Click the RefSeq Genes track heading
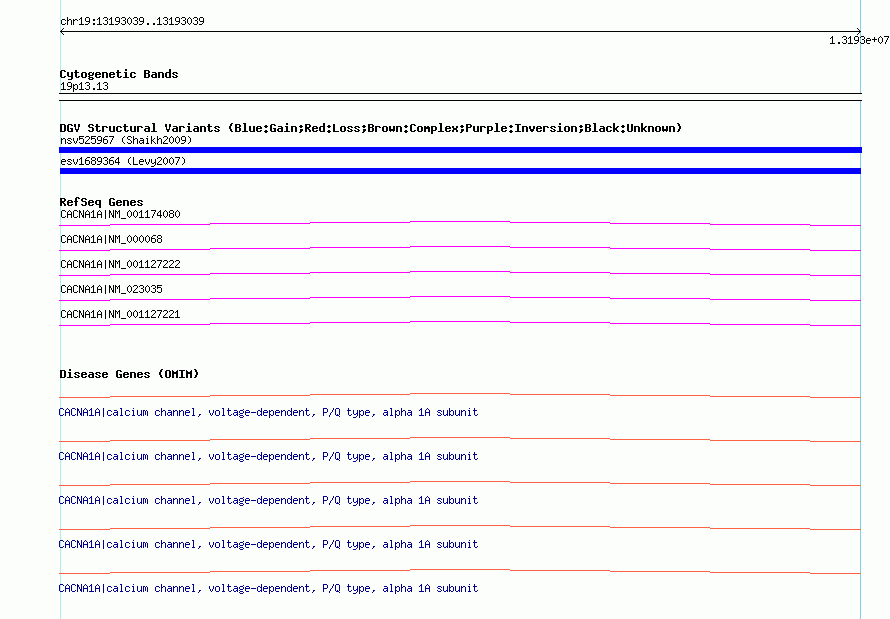This screenshot has width=890, height=619. 101,202
